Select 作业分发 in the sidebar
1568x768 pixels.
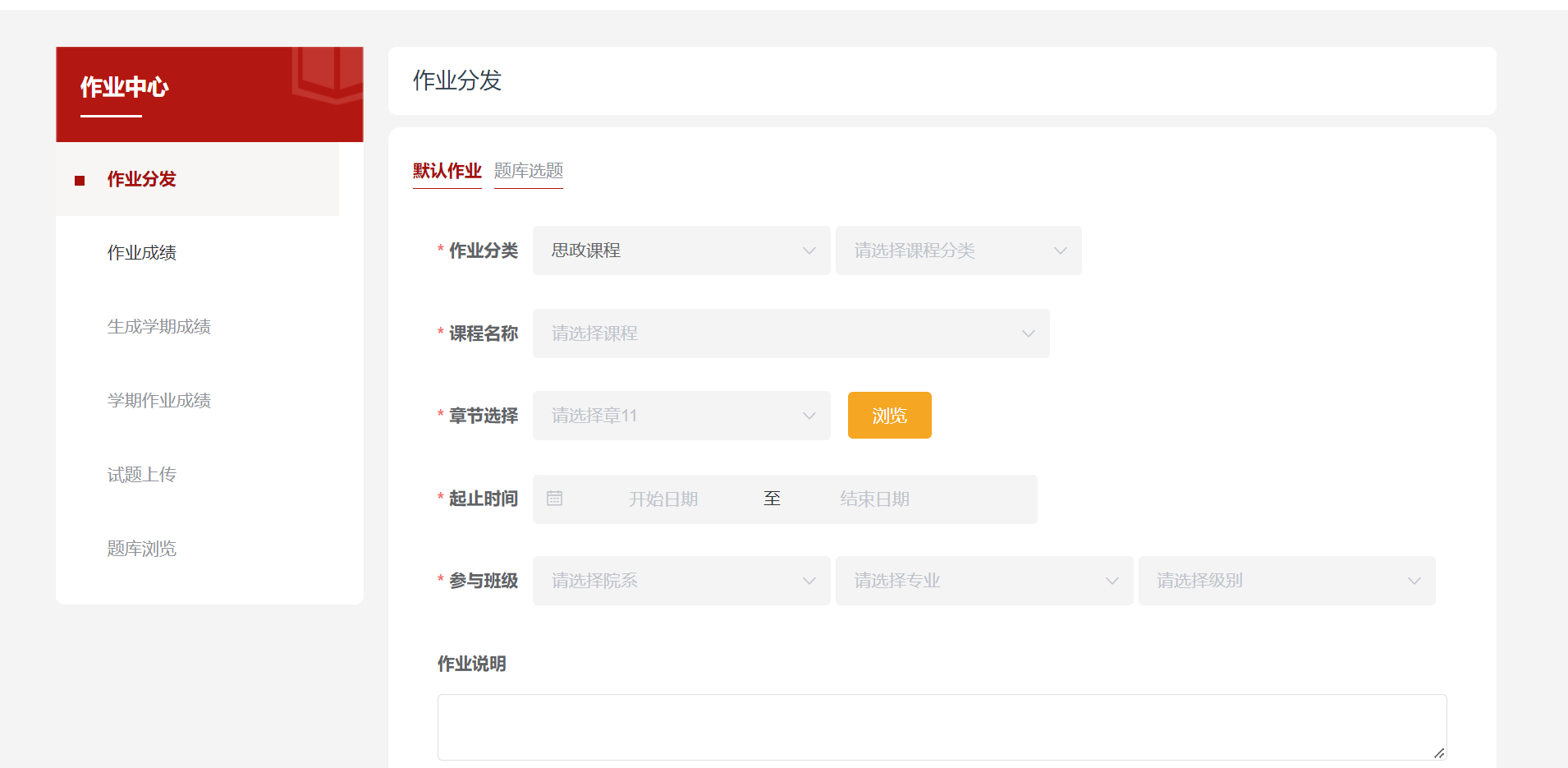coord(197,179)
